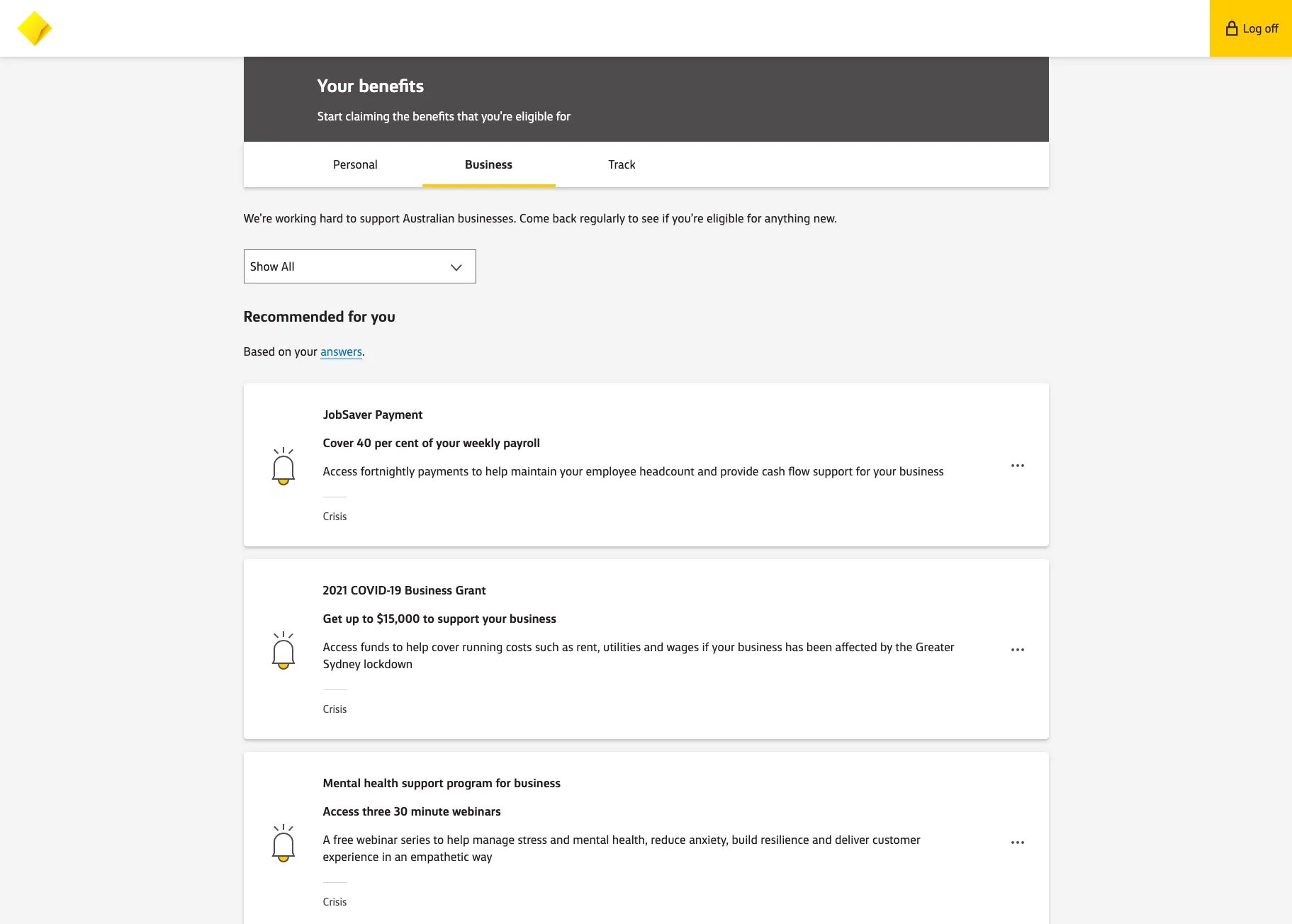Open the Show All filter dropdown

tap(359, 266)
